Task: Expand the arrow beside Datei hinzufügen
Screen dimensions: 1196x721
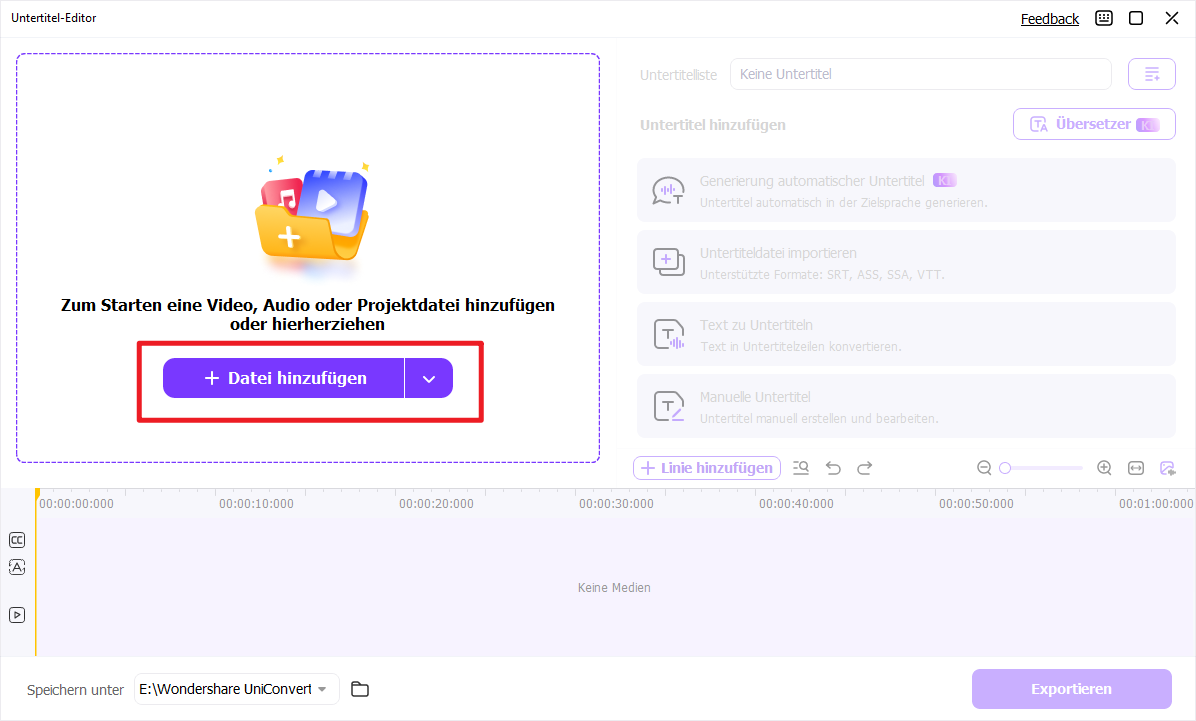Action: pyautogui.click(x=429, y=378)
